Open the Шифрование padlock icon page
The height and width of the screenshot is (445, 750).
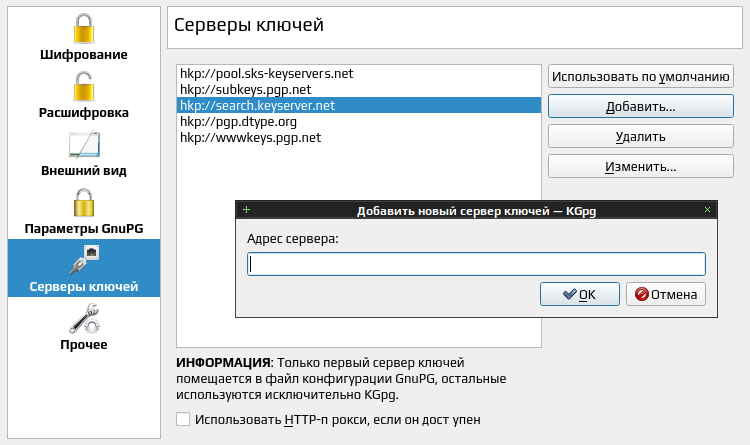[x=84, y=29]
